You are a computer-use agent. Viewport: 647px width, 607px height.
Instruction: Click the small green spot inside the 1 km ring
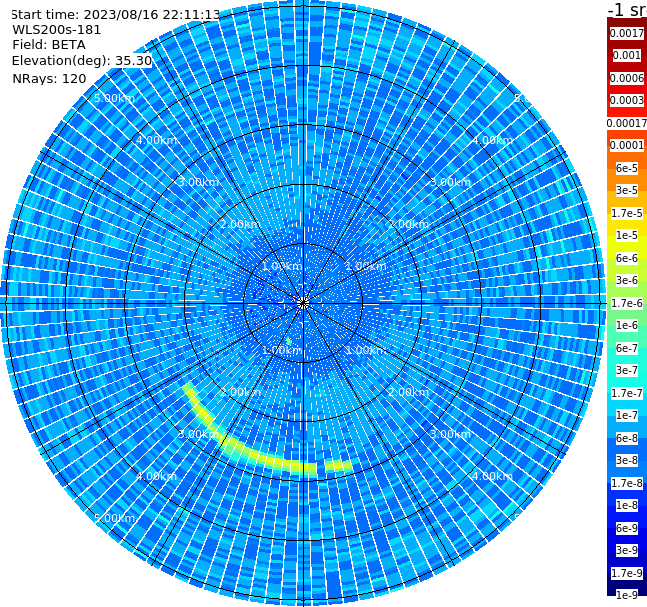coord(289,341)
